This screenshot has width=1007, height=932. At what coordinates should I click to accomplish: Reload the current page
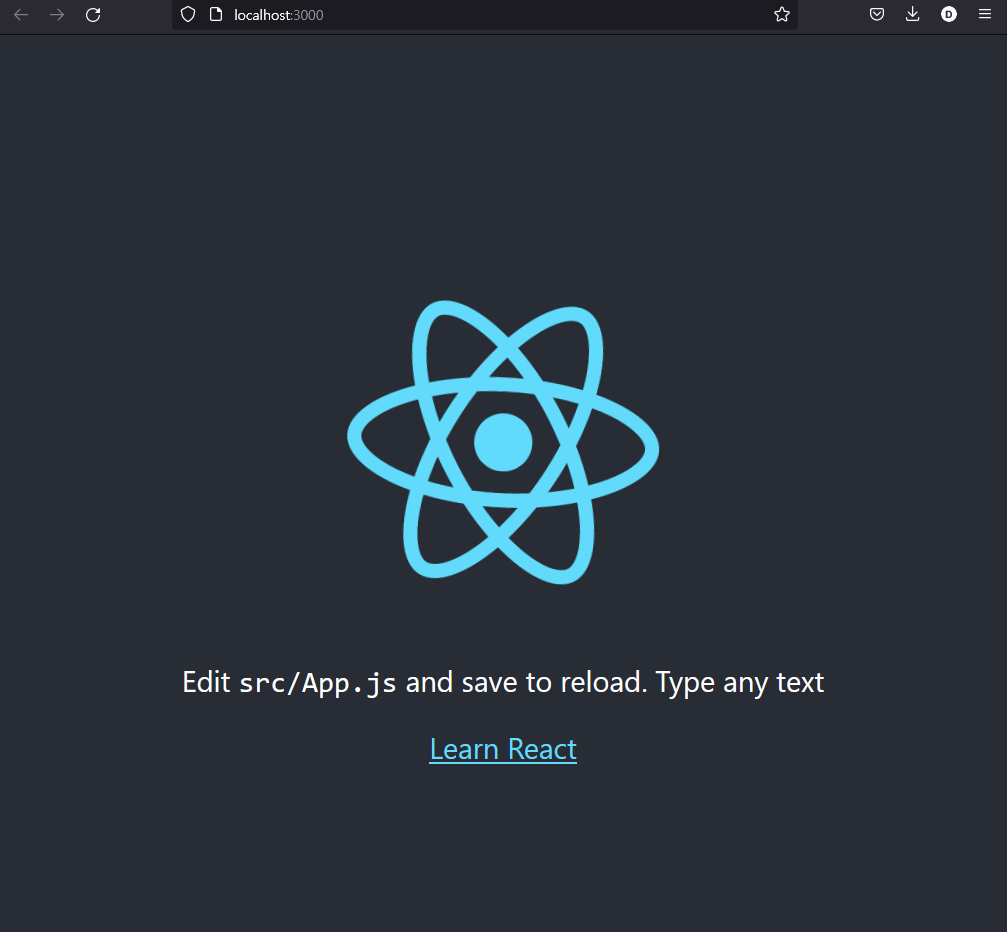coord(93,15)
